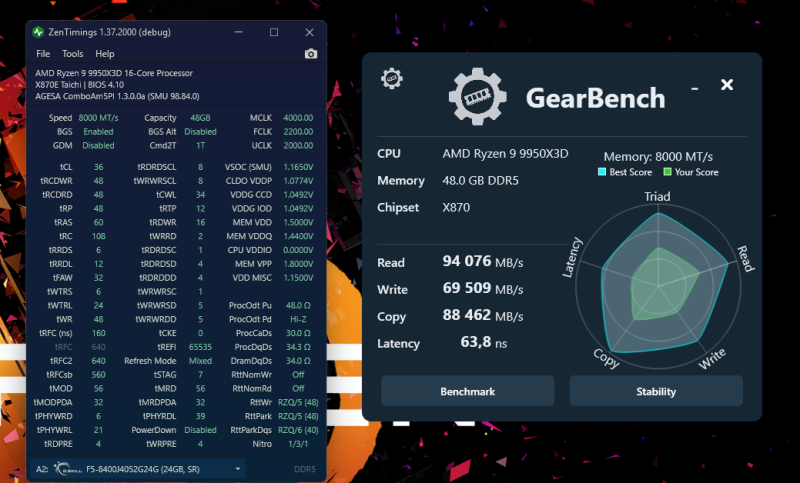Click the ProcOdt Pu value 48.0 Ω
This screenshot has width=800, height=483.
pyautogui.click(x=298, y=306)
